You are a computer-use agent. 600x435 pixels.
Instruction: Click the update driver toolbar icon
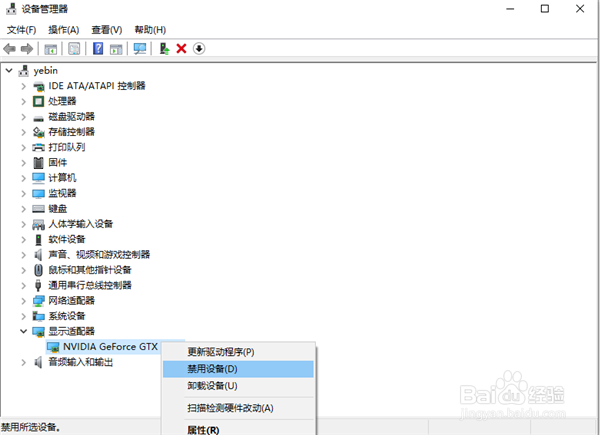tap(164, 49)
